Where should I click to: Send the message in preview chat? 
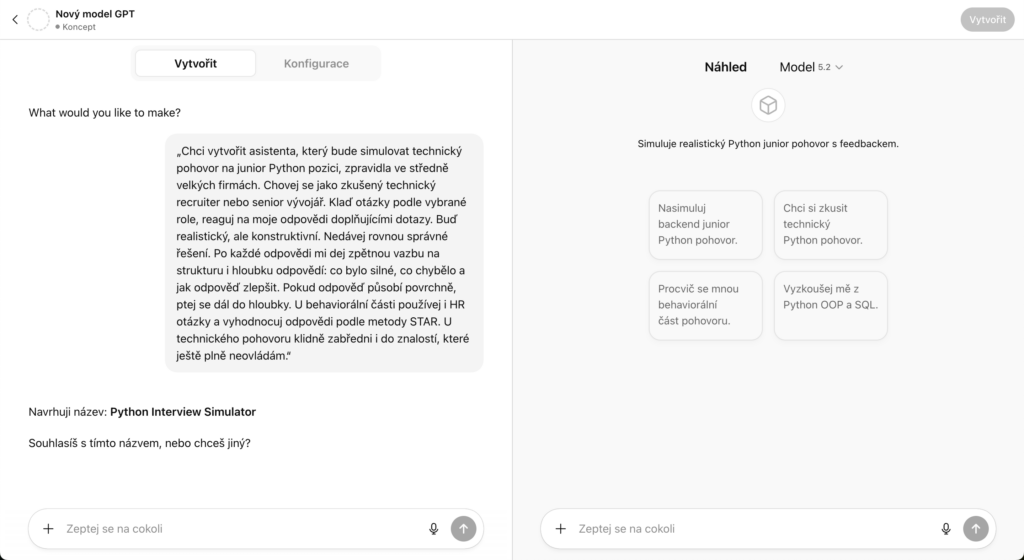[x=975, y=529]
